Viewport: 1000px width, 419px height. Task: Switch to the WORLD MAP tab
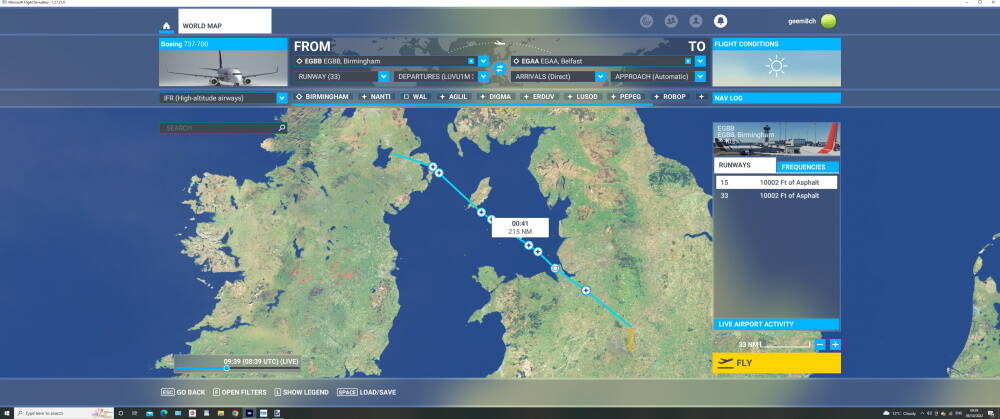pyautogui.click(x=224, y=21)
